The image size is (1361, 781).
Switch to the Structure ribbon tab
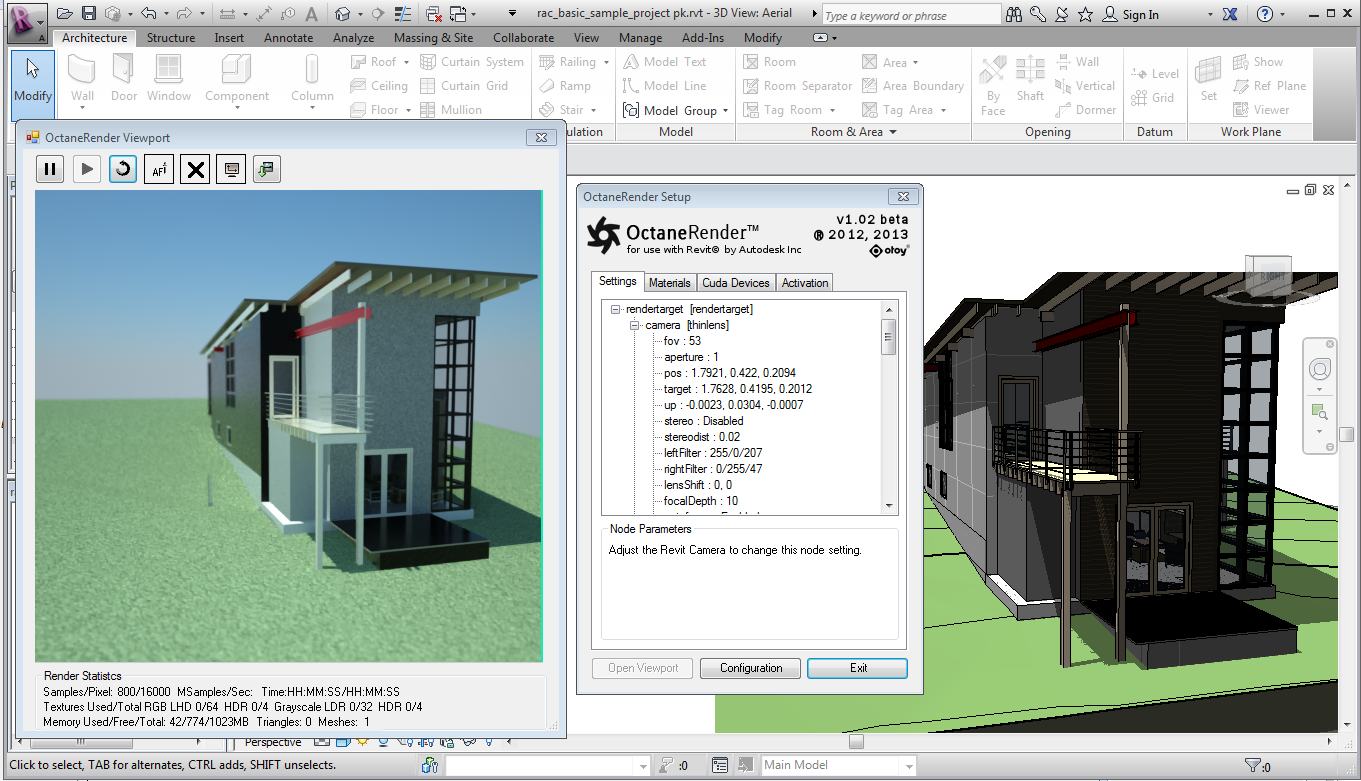pos(171,38)
